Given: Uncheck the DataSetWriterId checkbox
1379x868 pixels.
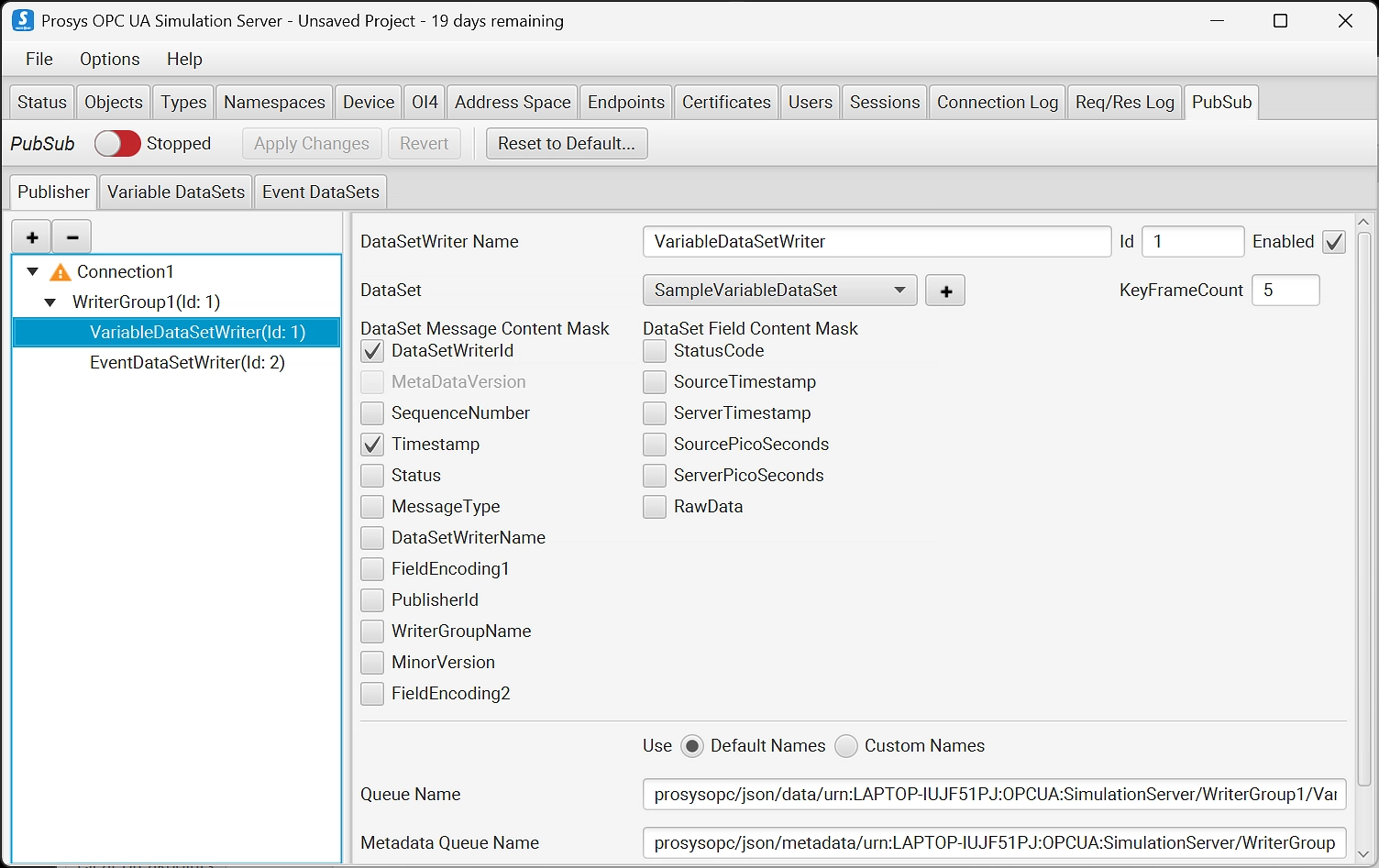Looking at the screenshot, I should [372, 351].
